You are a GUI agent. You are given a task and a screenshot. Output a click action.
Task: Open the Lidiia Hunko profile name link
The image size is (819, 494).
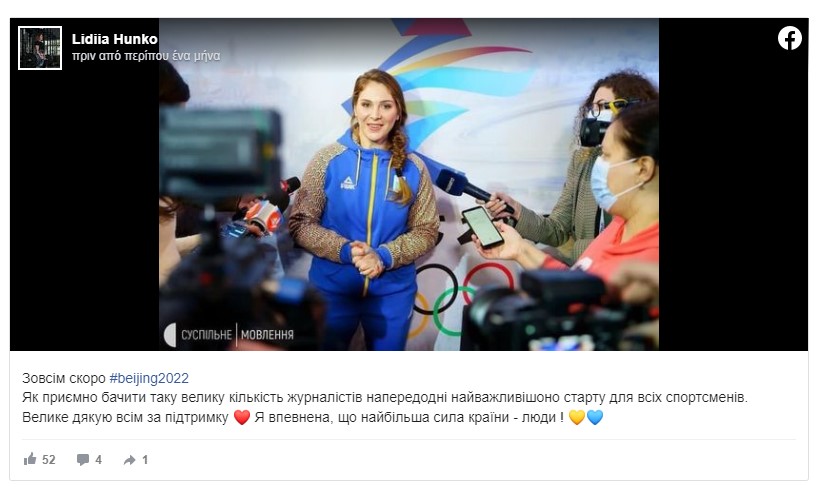tap(114, 39)
